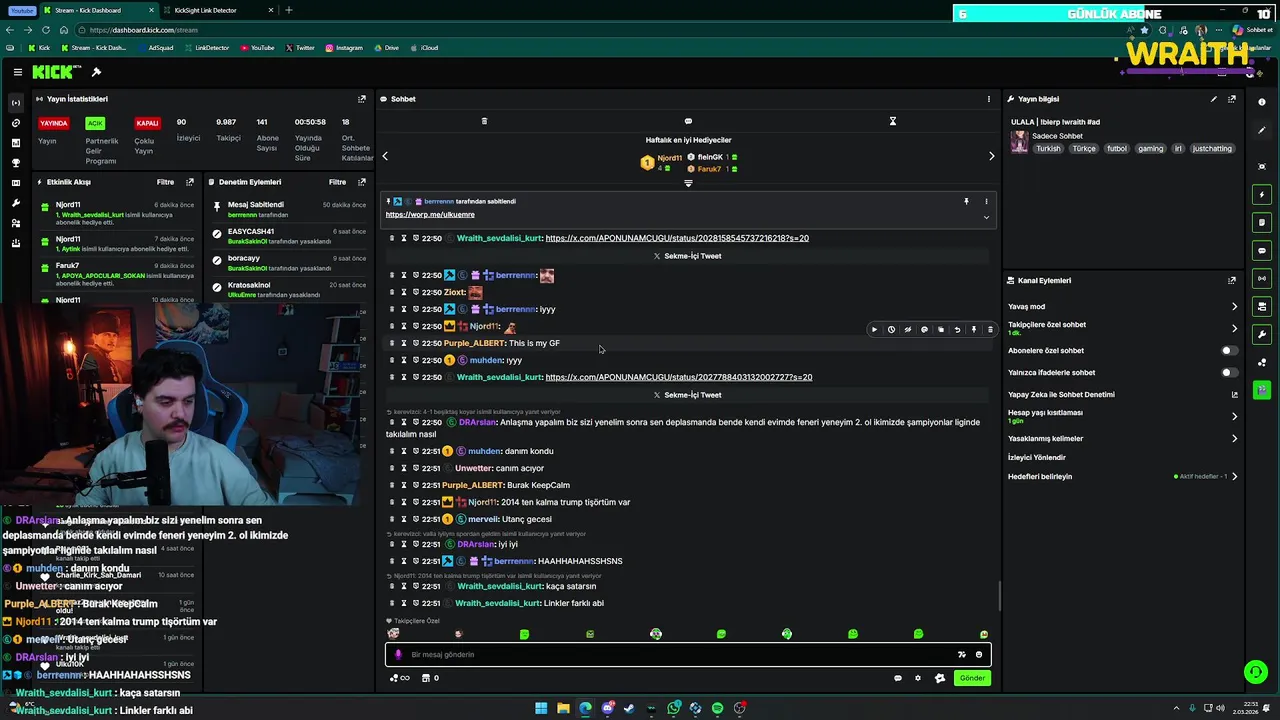Open the LinkDetector bookmark
The height and width of the screenshot is (720, 1280).
point(206,48)
